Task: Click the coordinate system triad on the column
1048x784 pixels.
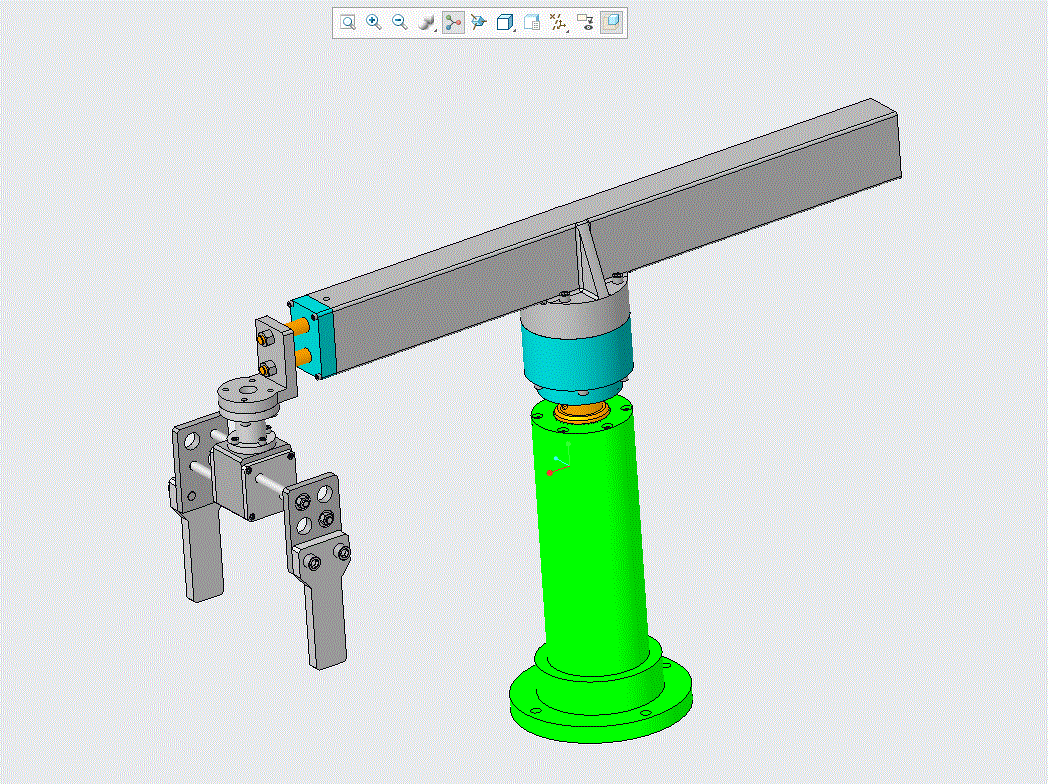Action: 560,460
